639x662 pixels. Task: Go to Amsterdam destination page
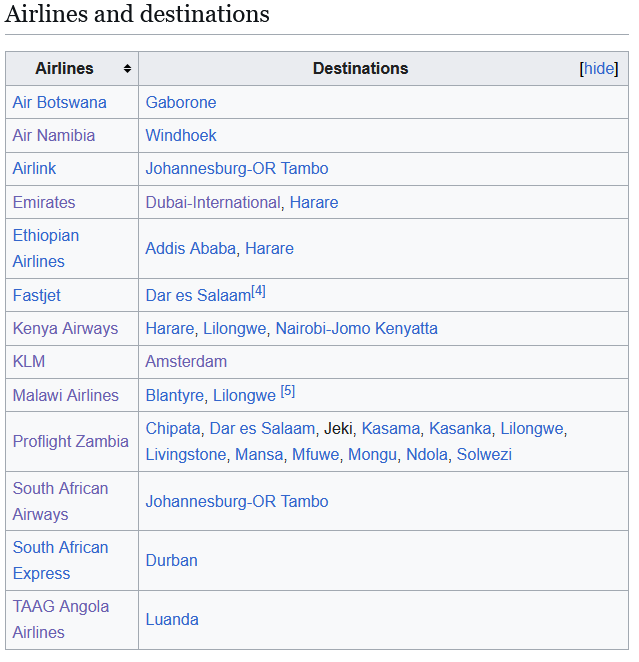point(186,361)
